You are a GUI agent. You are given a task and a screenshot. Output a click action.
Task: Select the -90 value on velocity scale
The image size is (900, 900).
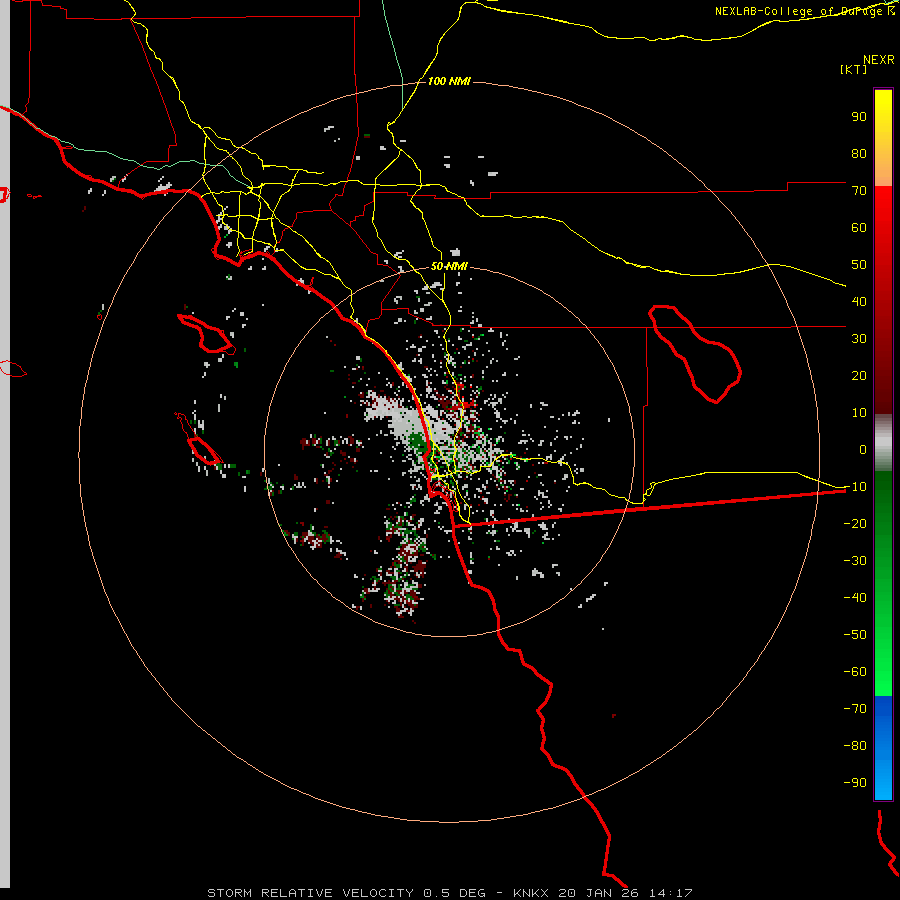[x=855, y=783]
